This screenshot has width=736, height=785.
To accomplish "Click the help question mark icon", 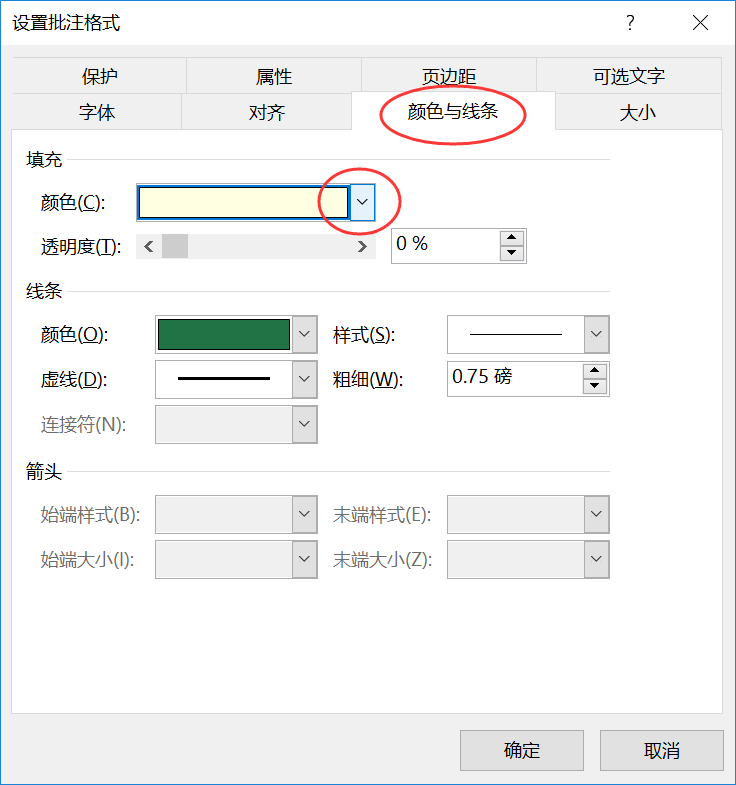I will tap(630, 23).
